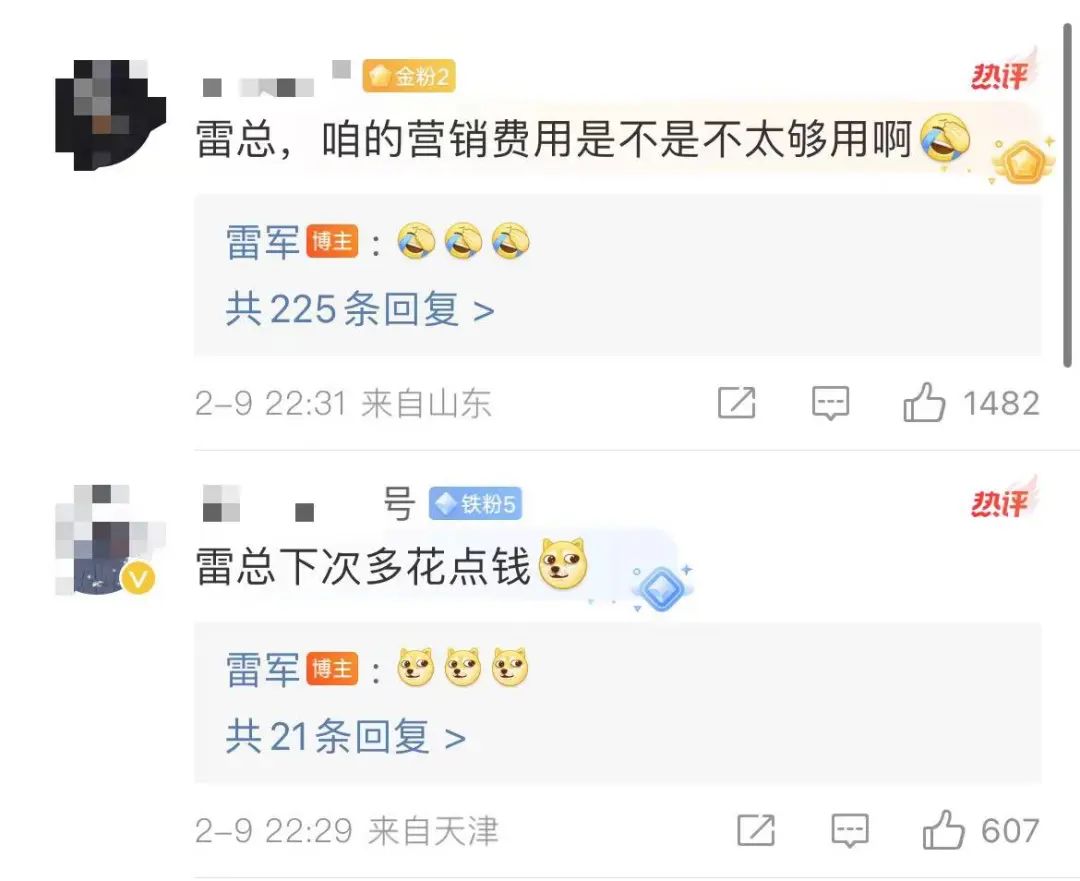Share the second comment from 天津
1080x881 pixels.
756,829
